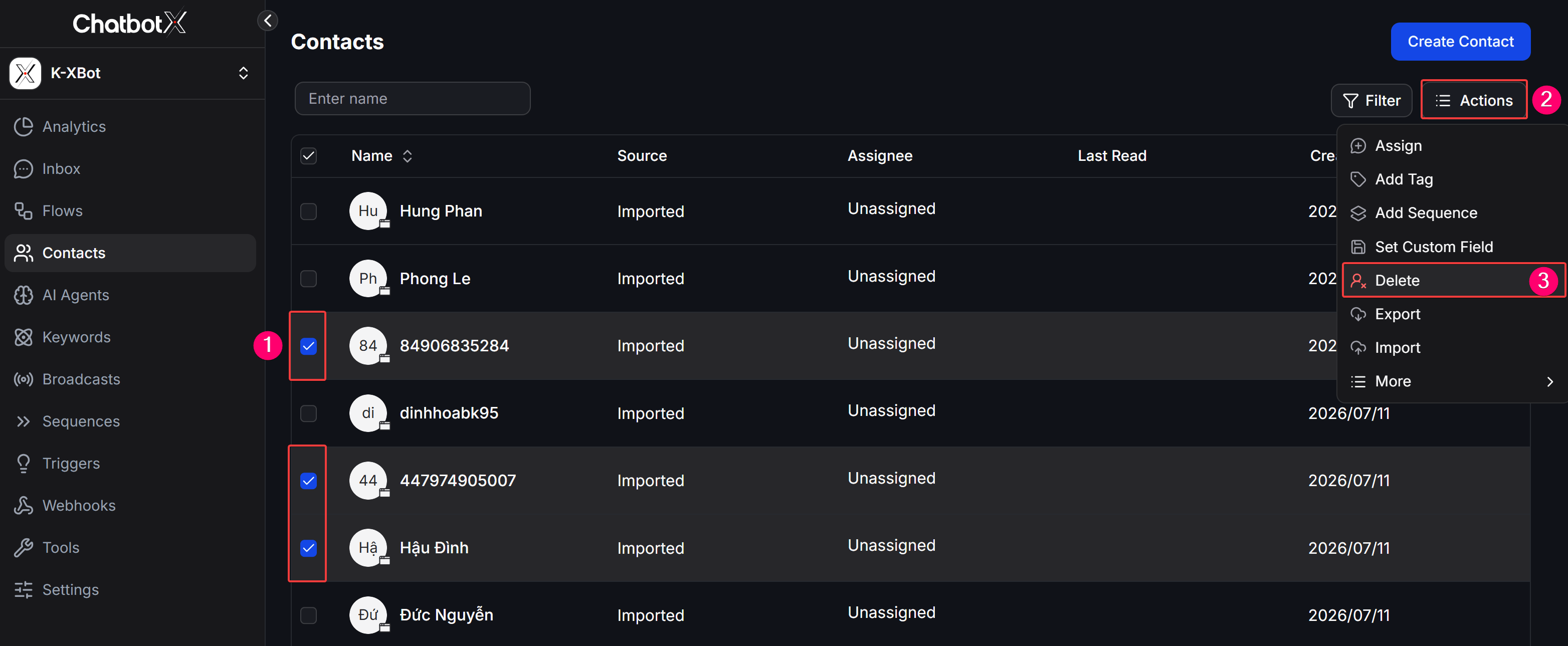1568x646 pixels.
Task: Choose Export from the Actions menu
Action: tap(1451, 314)
